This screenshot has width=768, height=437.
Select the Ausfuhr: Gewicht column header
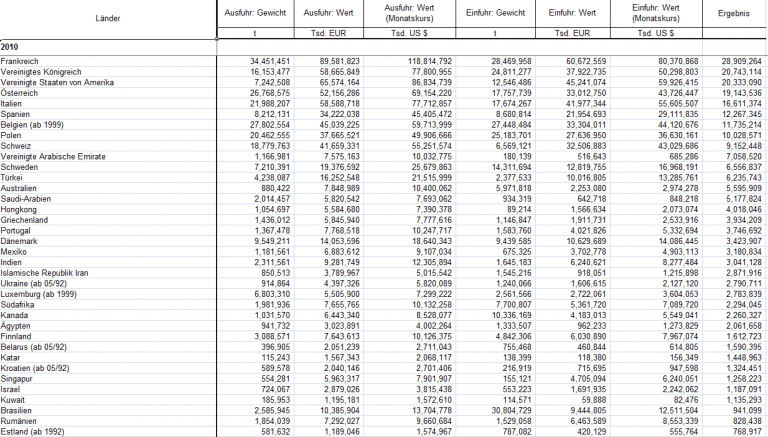255,14
